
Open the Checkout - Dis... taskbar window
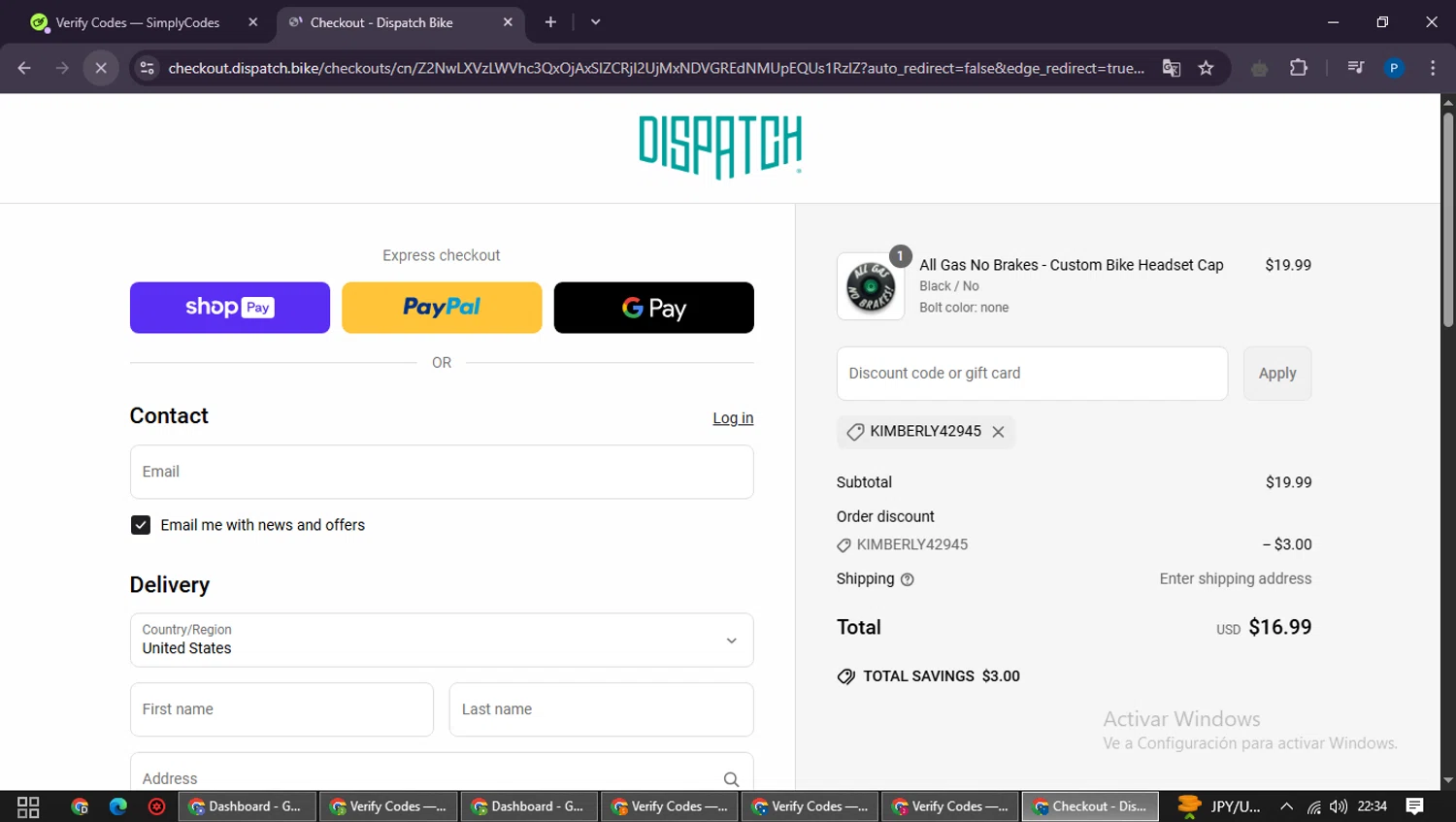[1090, 806]
